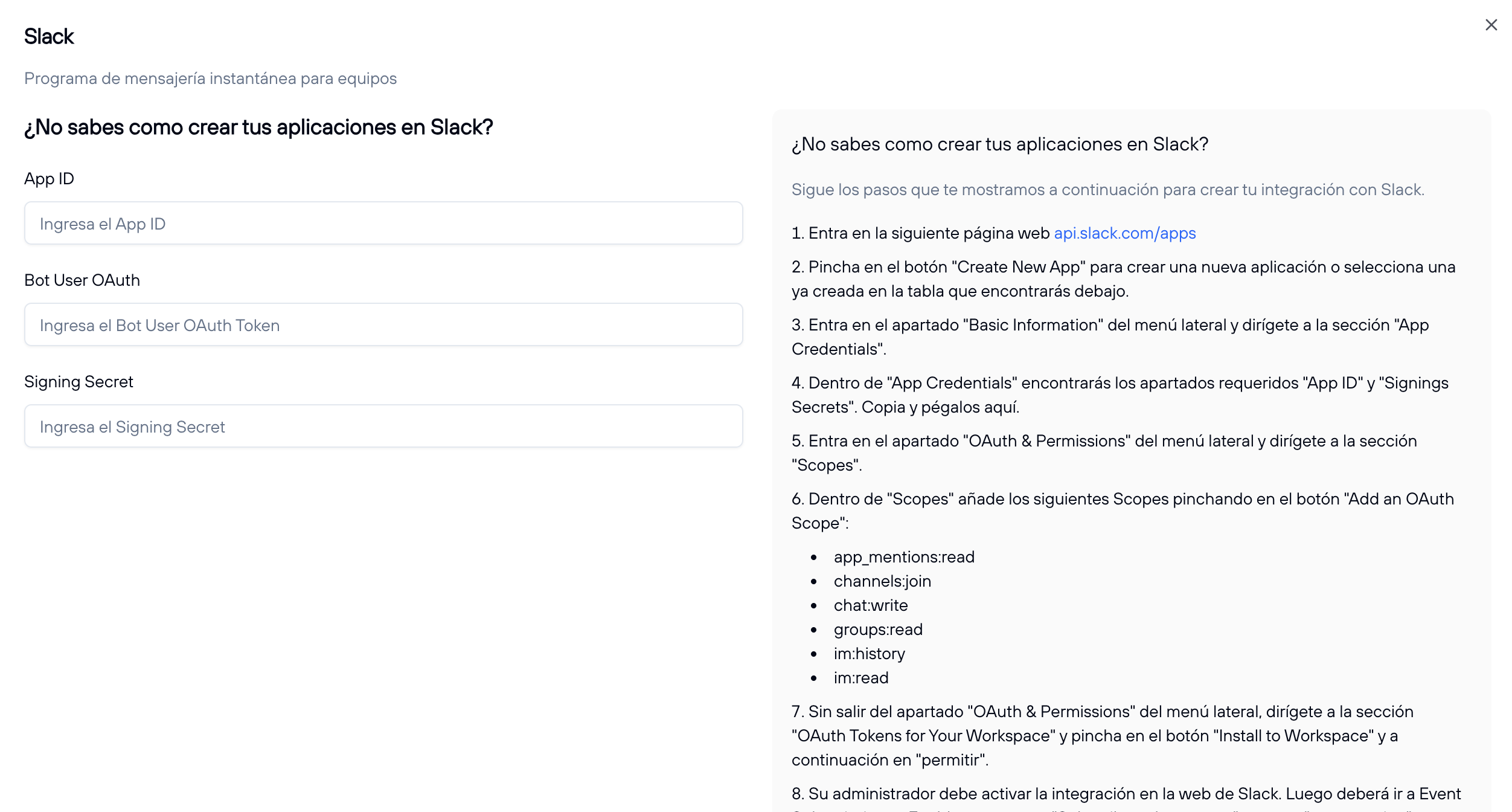Click the im:history scope bullet
This screenshot has height=812, width=1512.
pos(869,653)
